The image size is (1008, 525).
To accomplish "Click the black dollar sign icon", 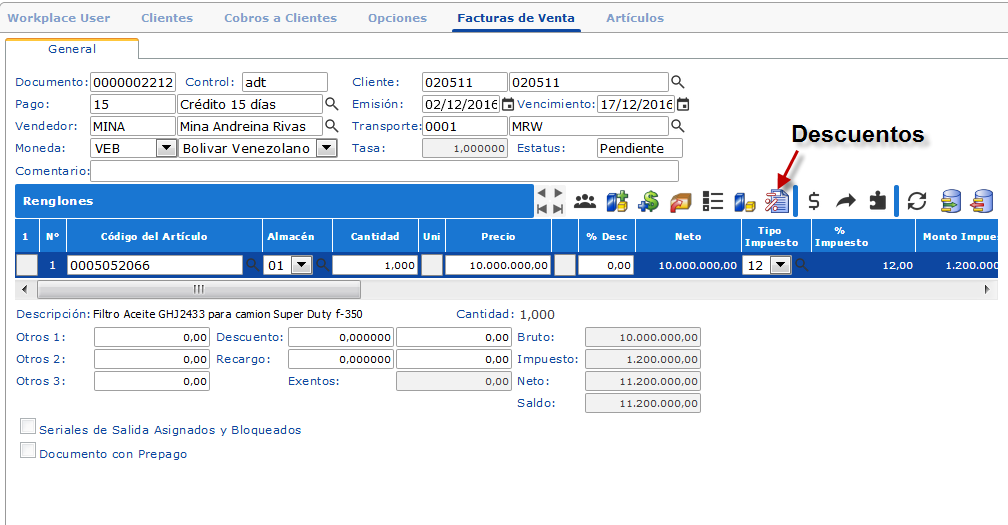I will coord(814,202).
